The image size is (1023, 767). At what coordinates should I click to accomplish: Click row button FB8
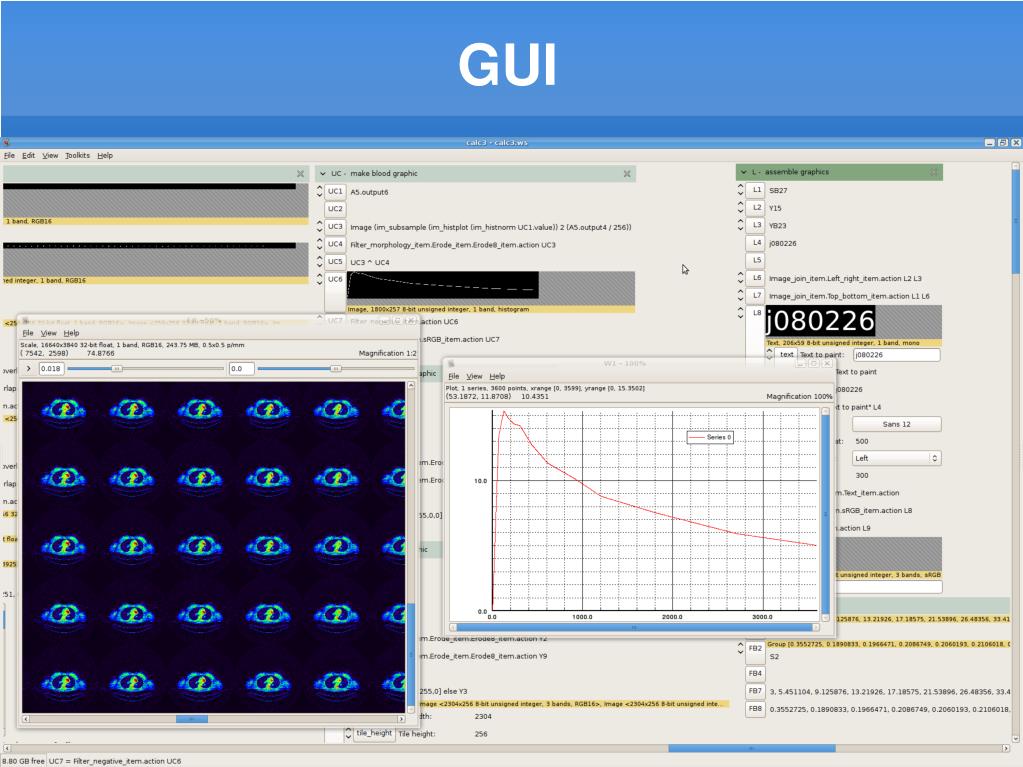tap(756, 708)
